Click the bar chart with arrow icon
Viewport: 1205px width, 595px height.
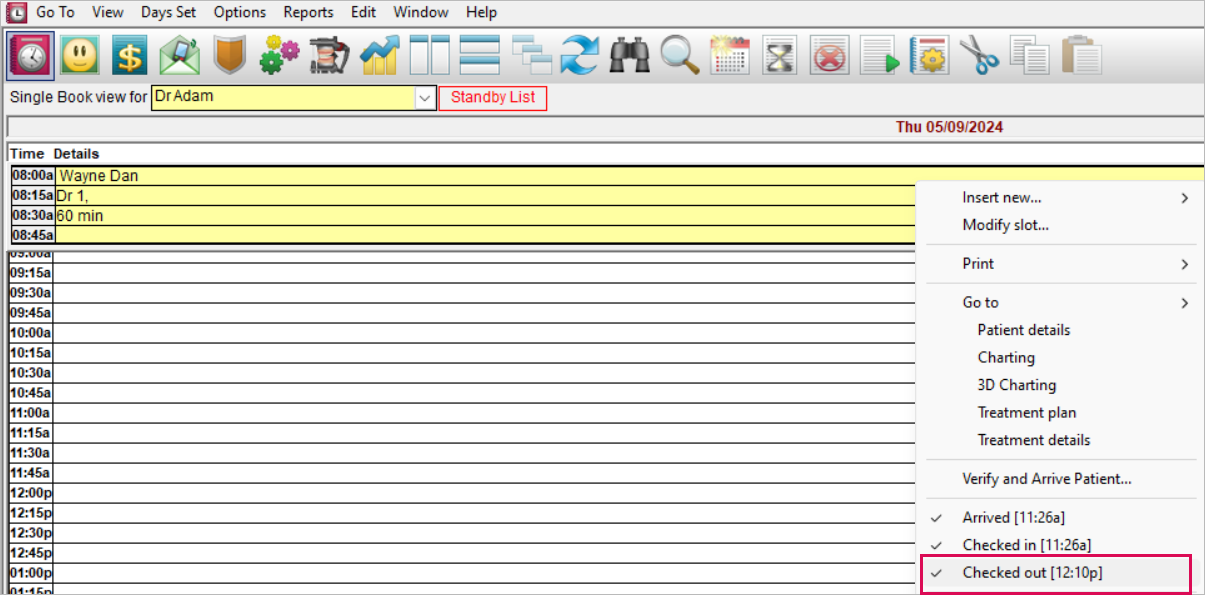[380, 55]
